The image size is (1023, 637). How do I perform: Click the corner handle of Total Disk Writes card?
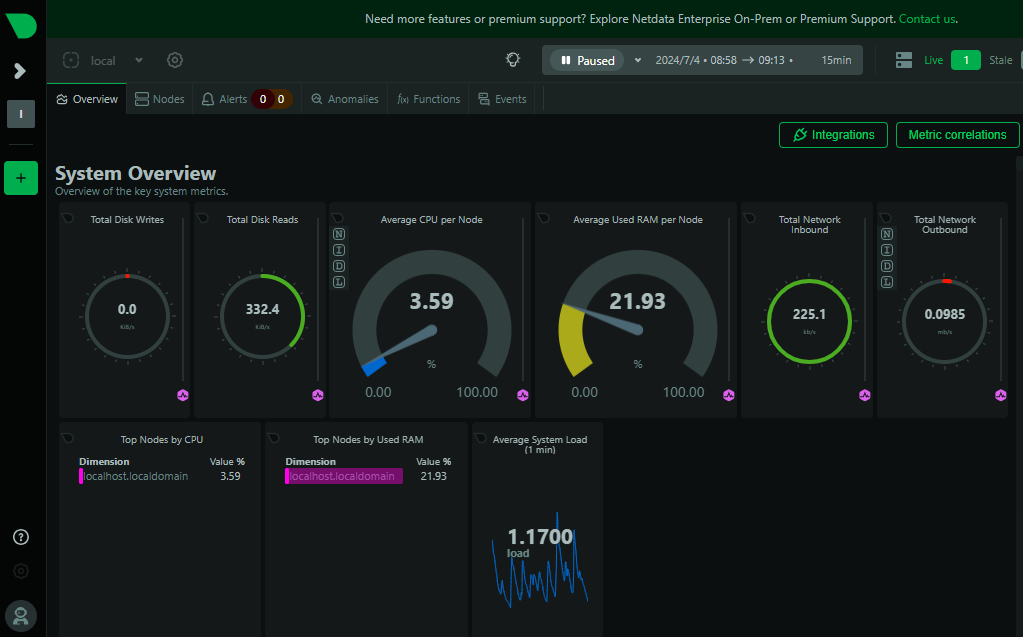[x=67, y=218]
